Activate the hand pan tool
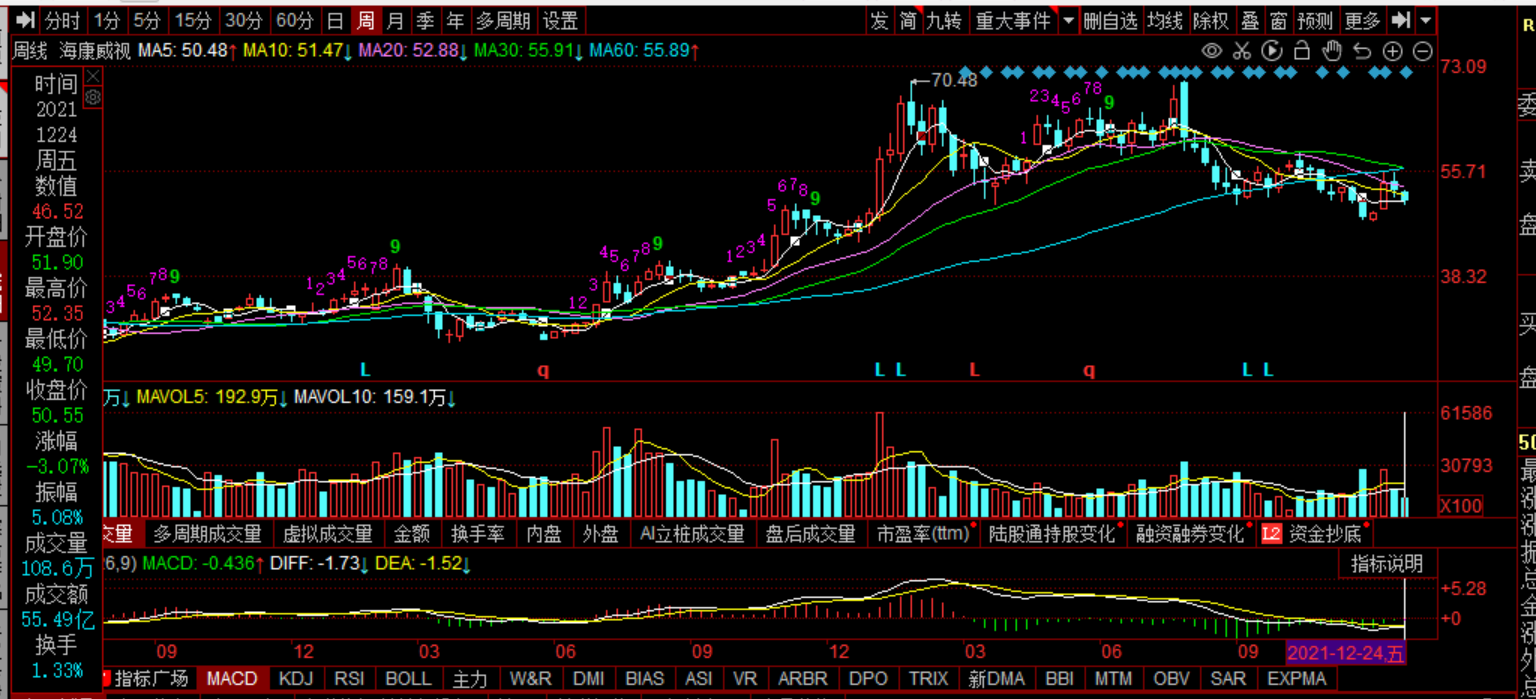This screenshot has width=1536, height=699. point(1331,51)
